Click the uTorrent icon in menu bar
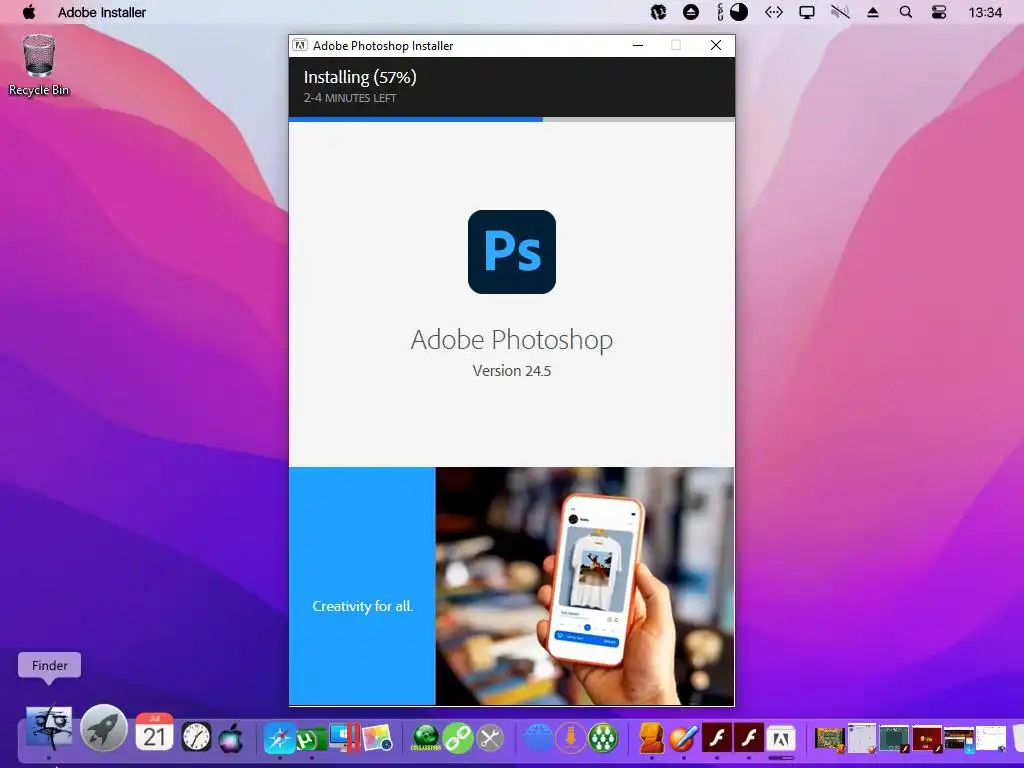Screen dimensions: 1024x768 tap(658, 12)
